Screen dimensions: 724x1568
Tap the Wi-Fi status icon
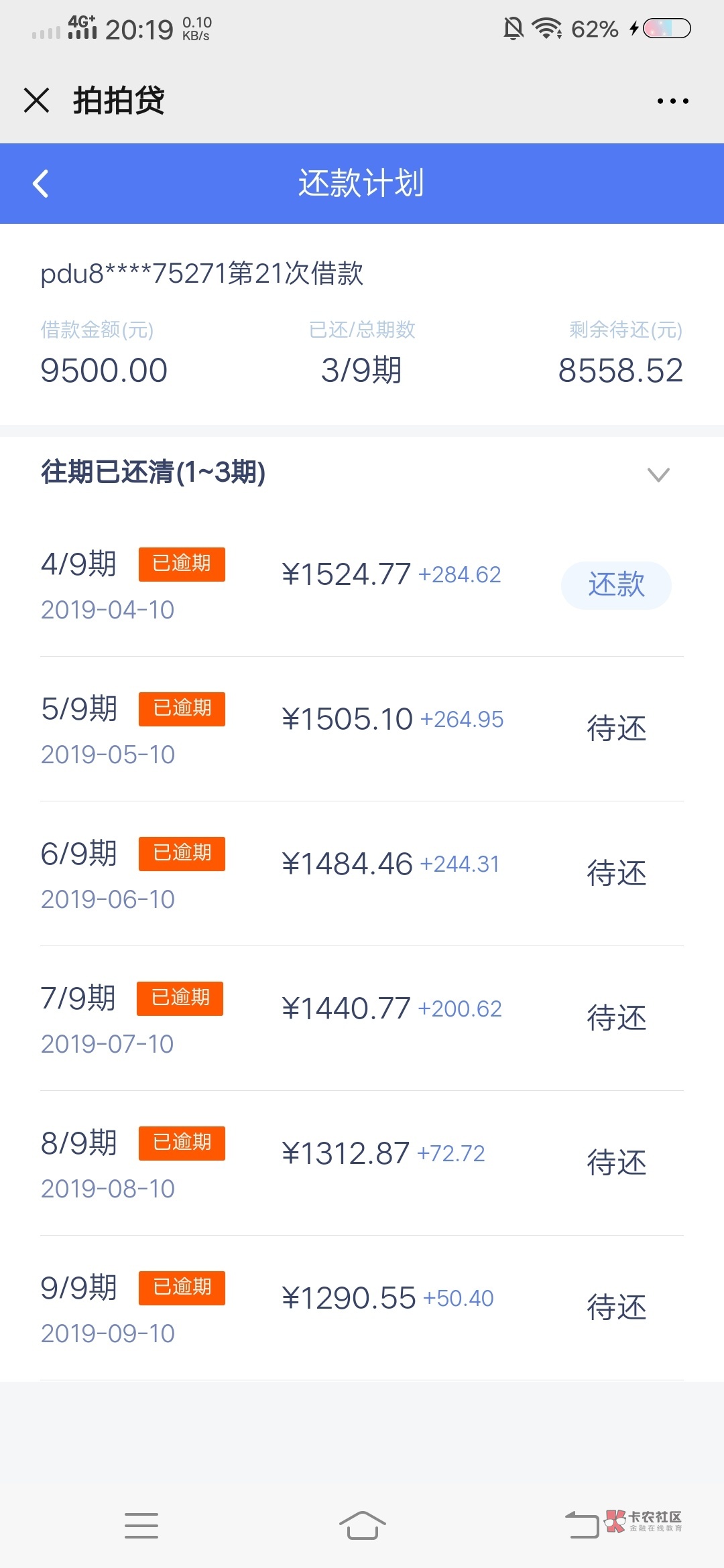546,29
